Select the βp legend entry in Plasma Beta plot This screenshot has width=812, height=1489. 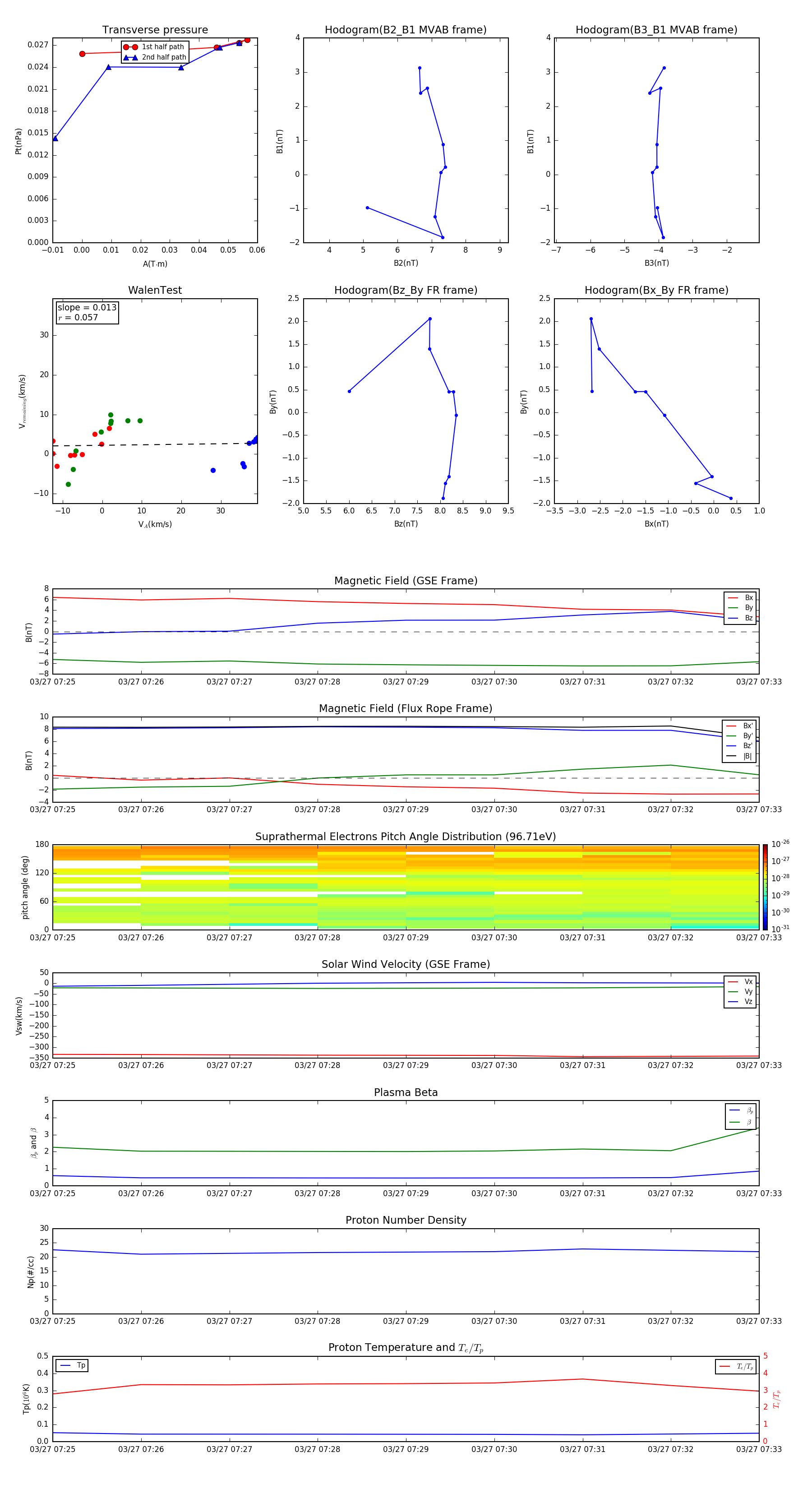tap(741, 1110)
